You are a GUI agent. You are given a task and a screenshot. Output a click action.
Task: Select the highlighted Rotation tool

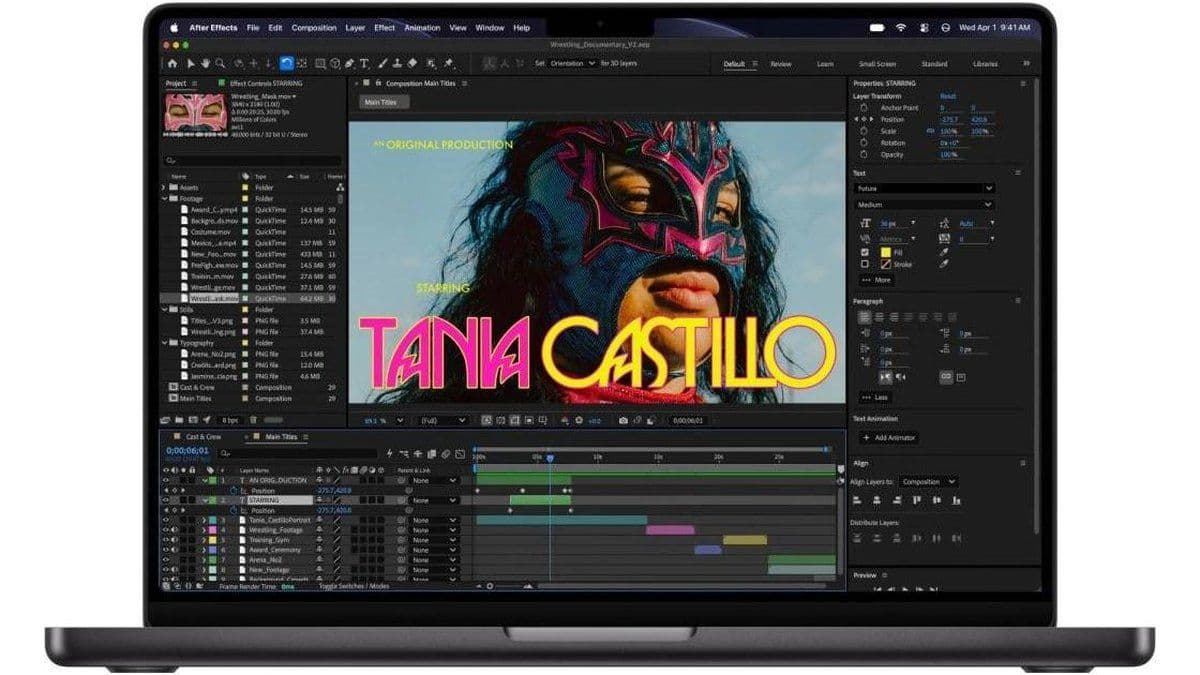[x=286, y=63]
